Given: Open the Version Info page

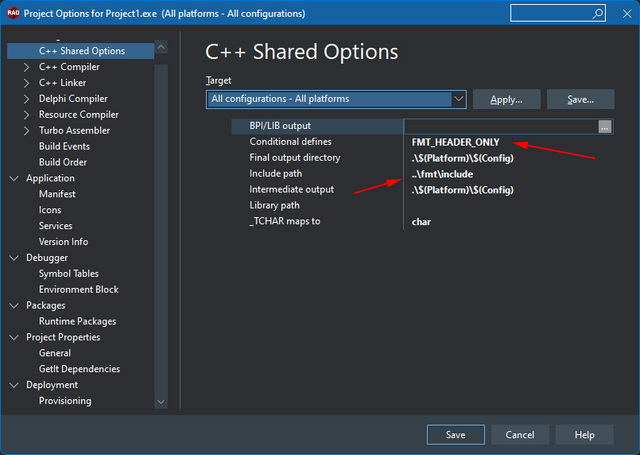Looking at the screenshot, I should click(63, 242).
